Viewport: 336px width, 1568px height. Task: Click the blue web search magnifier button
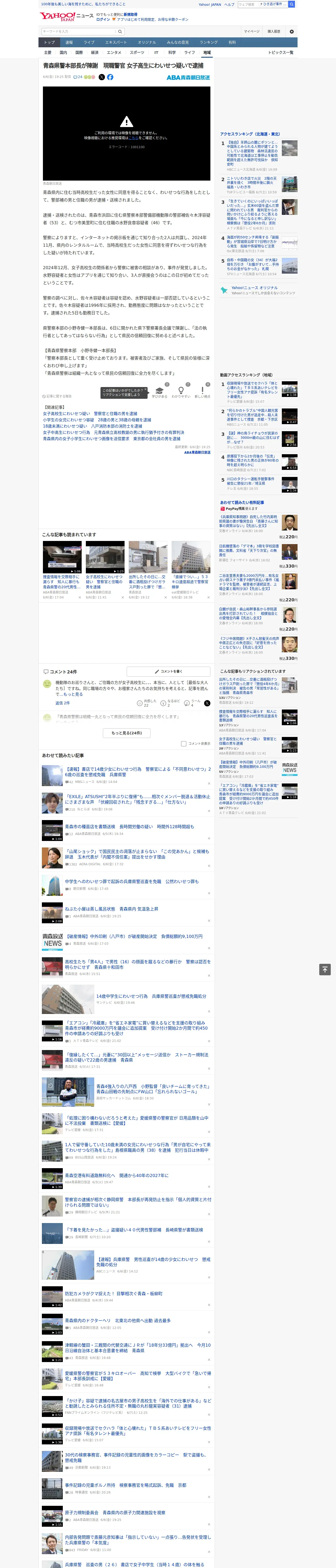(292, 4)
